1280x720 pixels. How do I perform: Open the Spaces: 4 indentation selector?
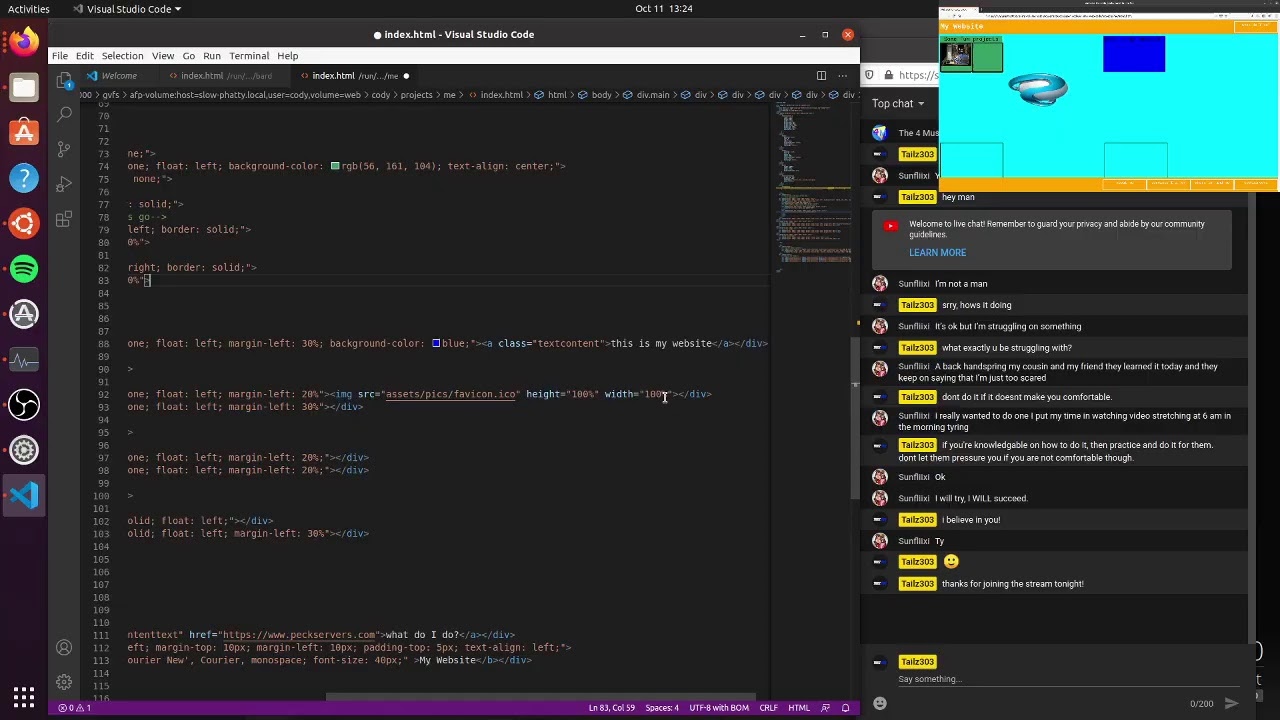(662, 708)
